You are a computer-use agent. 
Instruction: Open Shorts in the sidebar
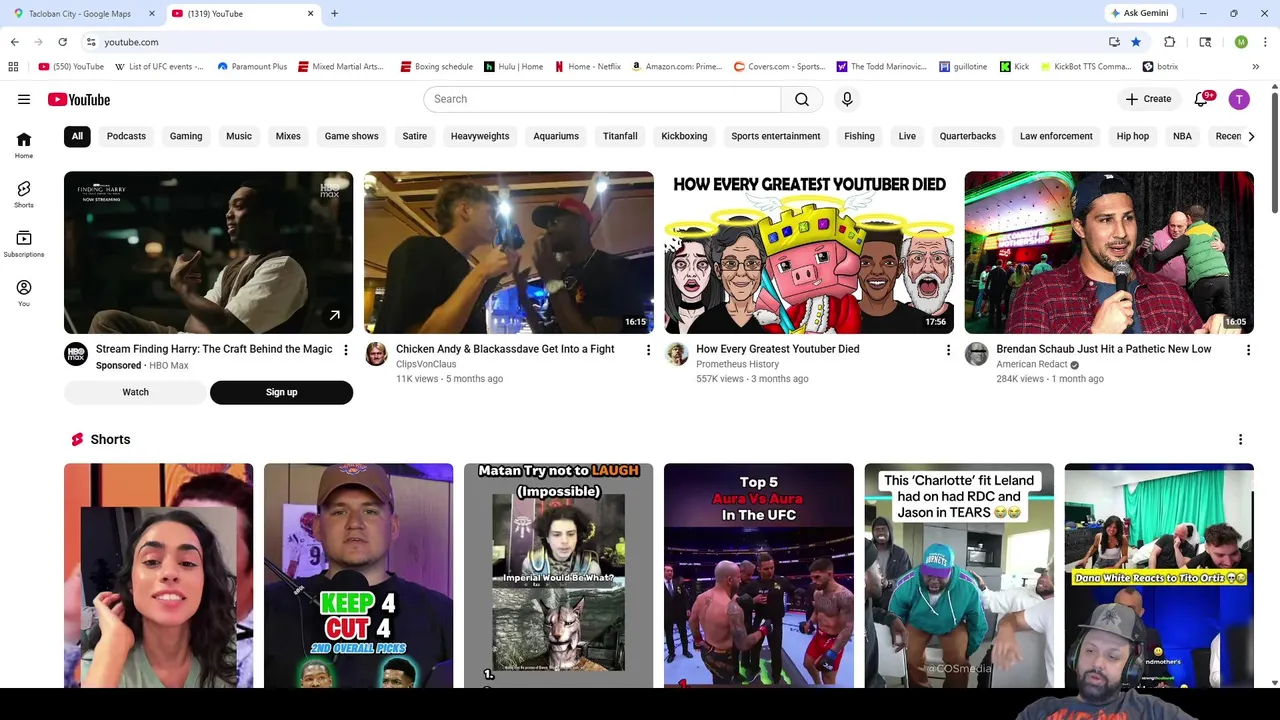click(24, 194)
